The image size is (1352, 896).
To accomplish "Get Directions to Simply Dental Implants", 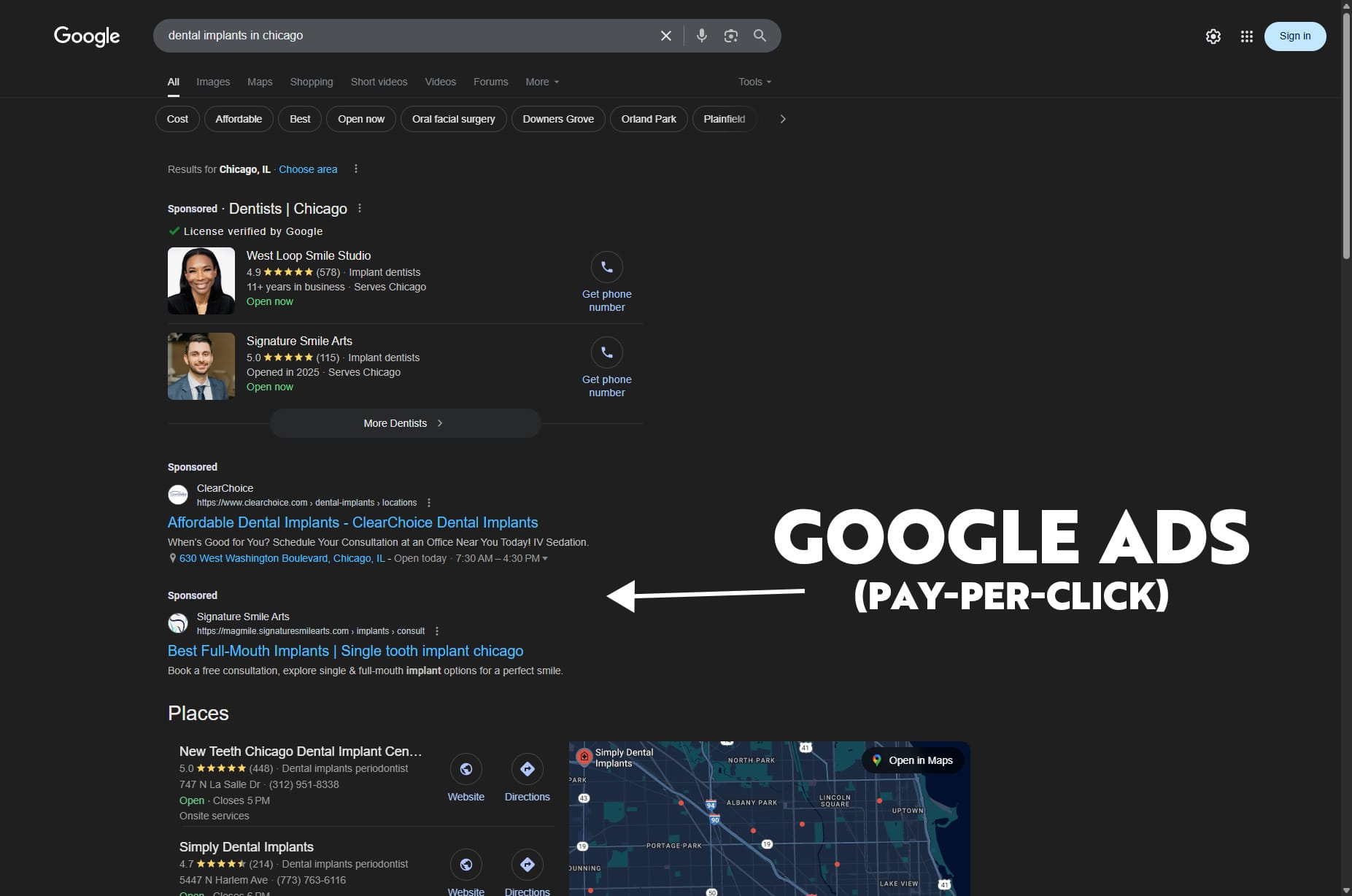I will 527,865.
